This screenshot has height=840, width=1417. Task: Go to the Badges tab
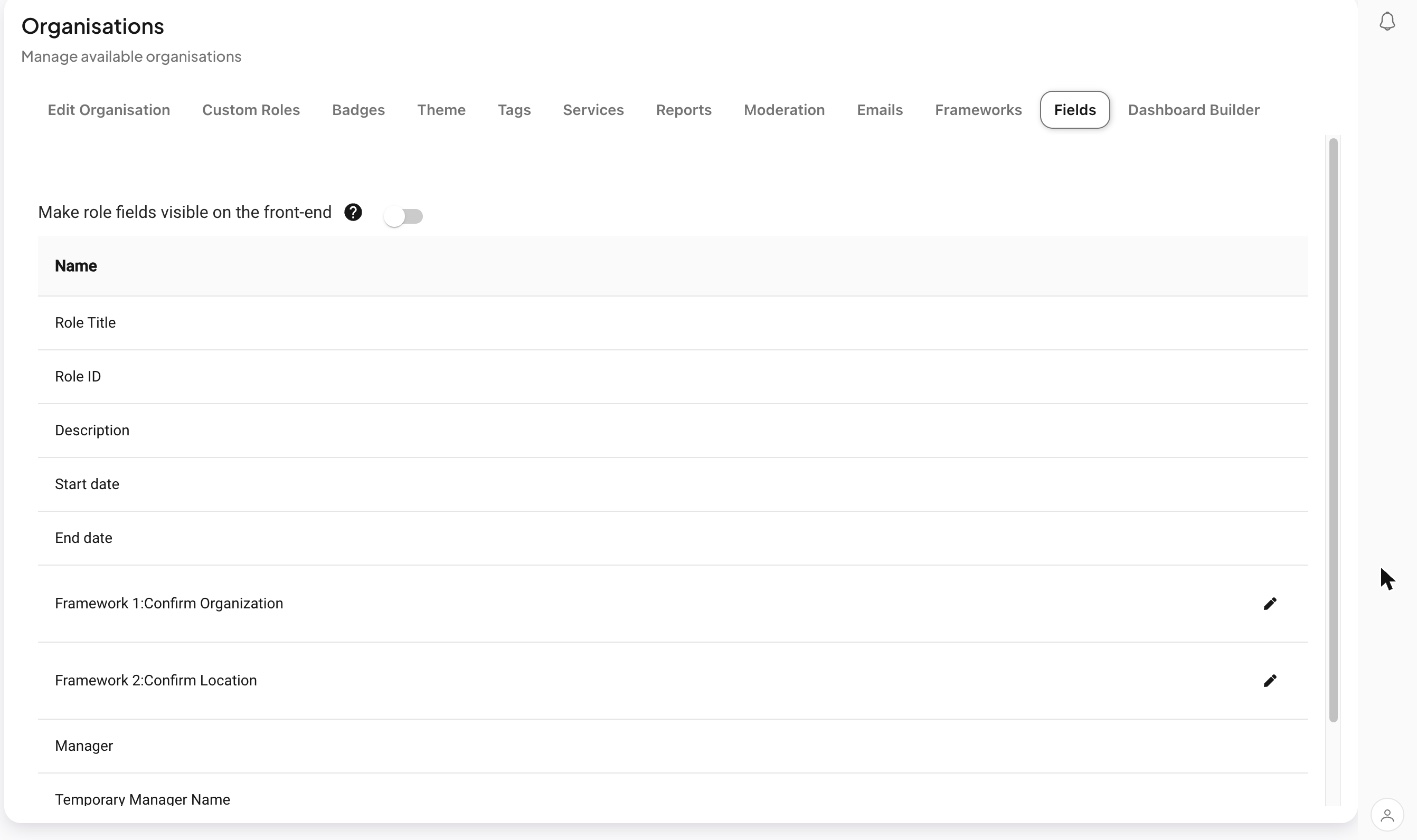pos(358,110)
